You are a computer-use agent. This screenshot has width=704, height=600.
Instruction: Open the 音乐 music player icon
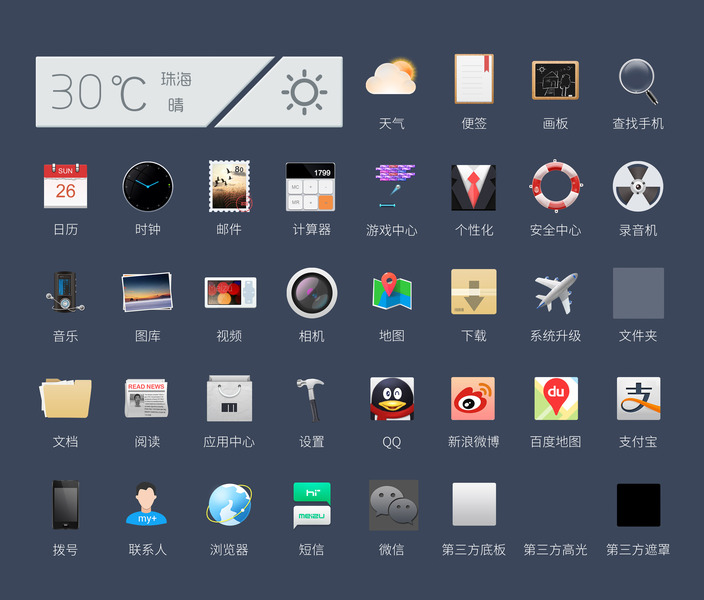tap(65, 292)
